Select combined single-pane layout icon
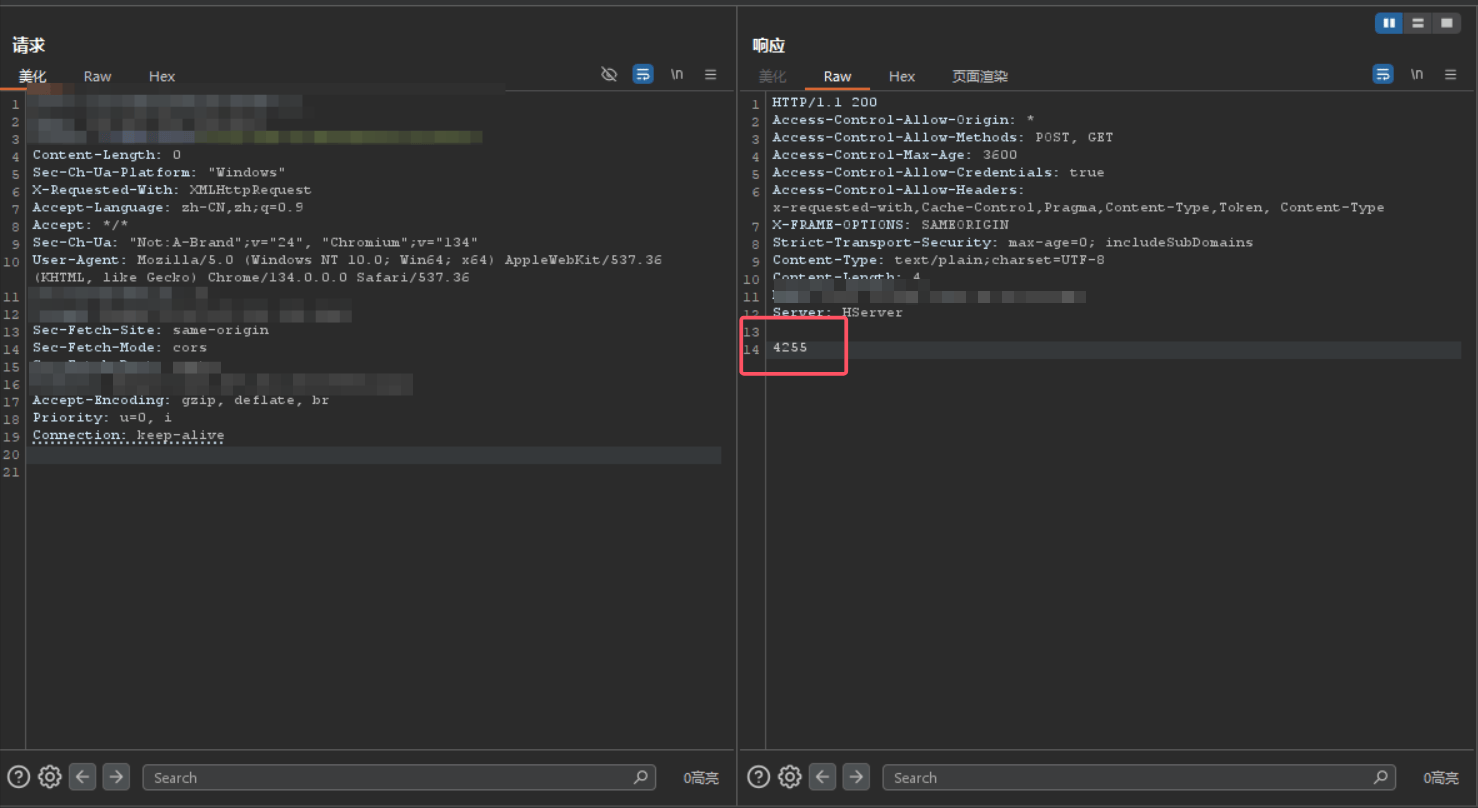Screen dimensions: 1478x808 tap(1446, 23)
